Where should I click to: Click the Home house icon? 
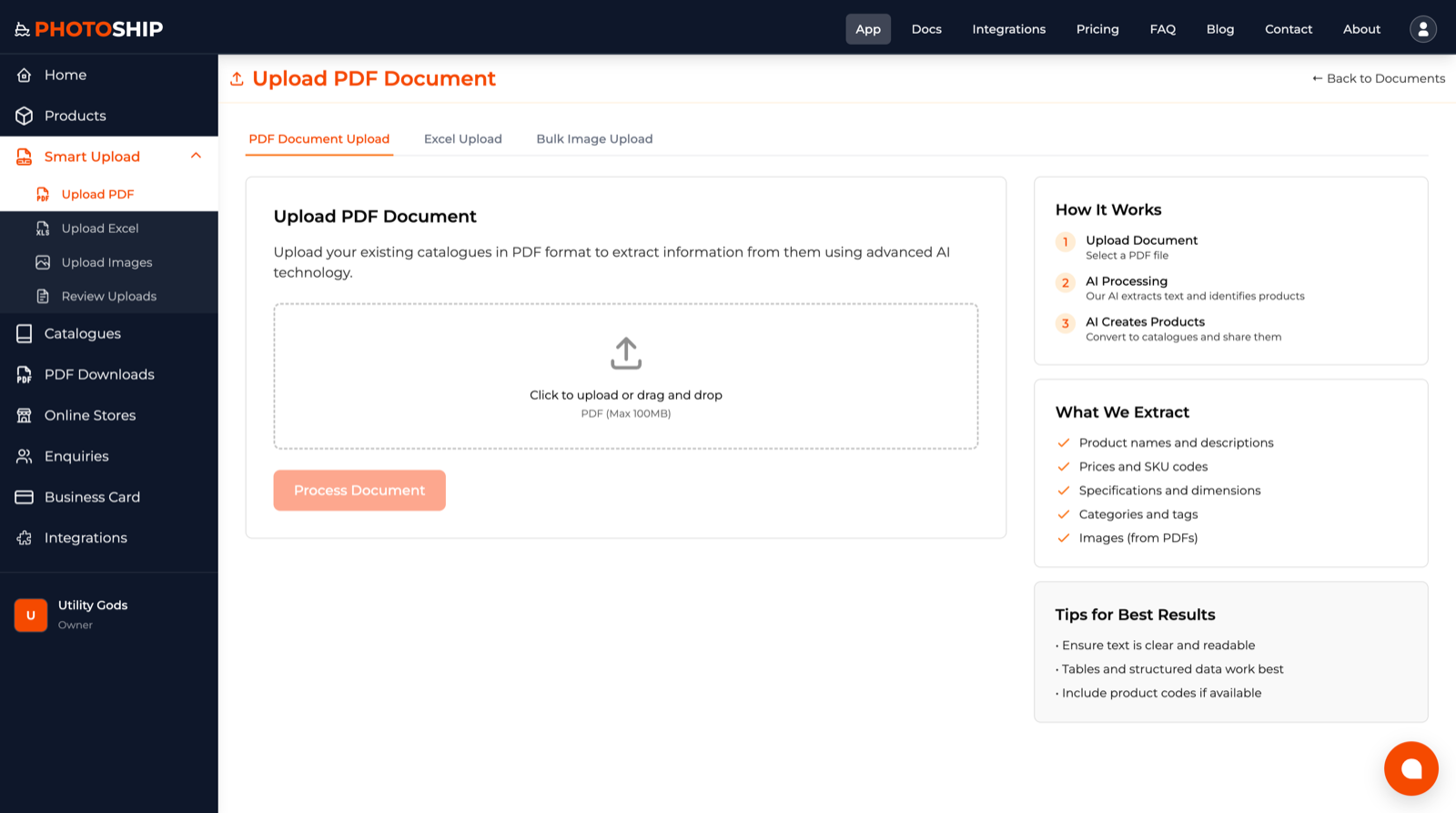point(25,75)
